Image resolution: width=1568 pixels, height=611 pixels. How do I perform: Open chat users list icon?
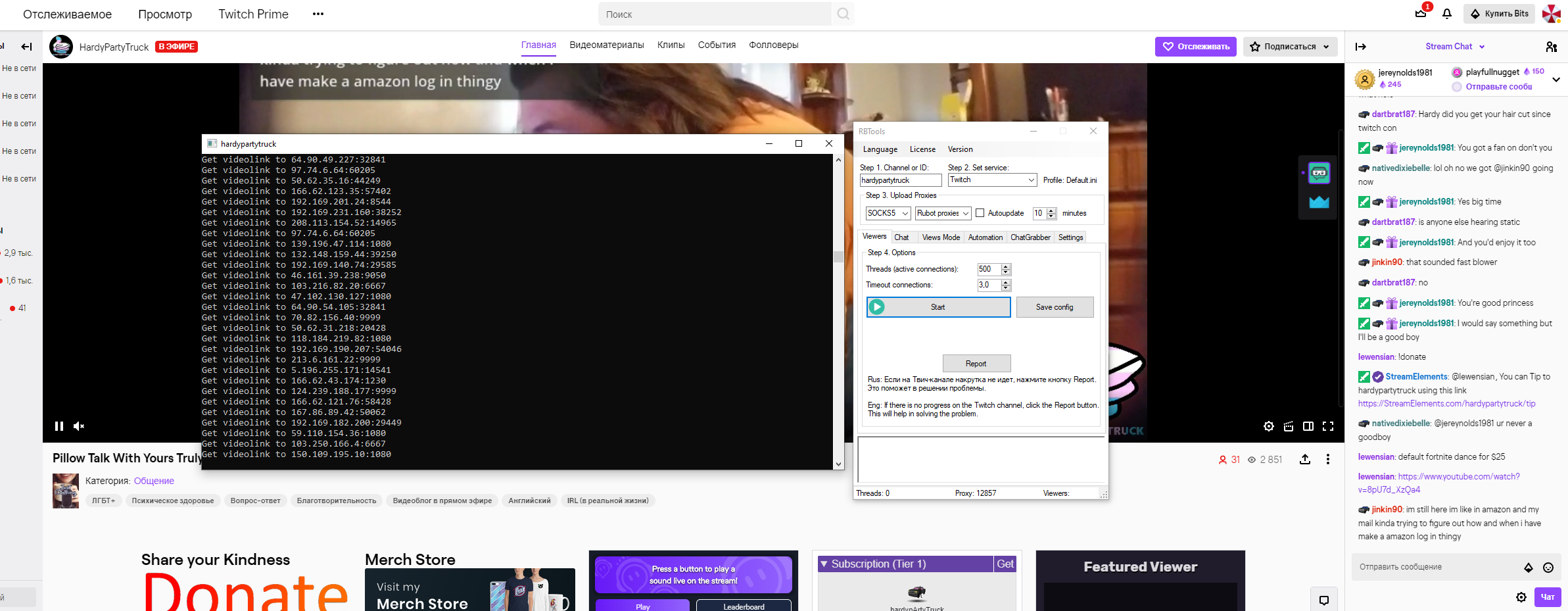[x=1551, y=47]
